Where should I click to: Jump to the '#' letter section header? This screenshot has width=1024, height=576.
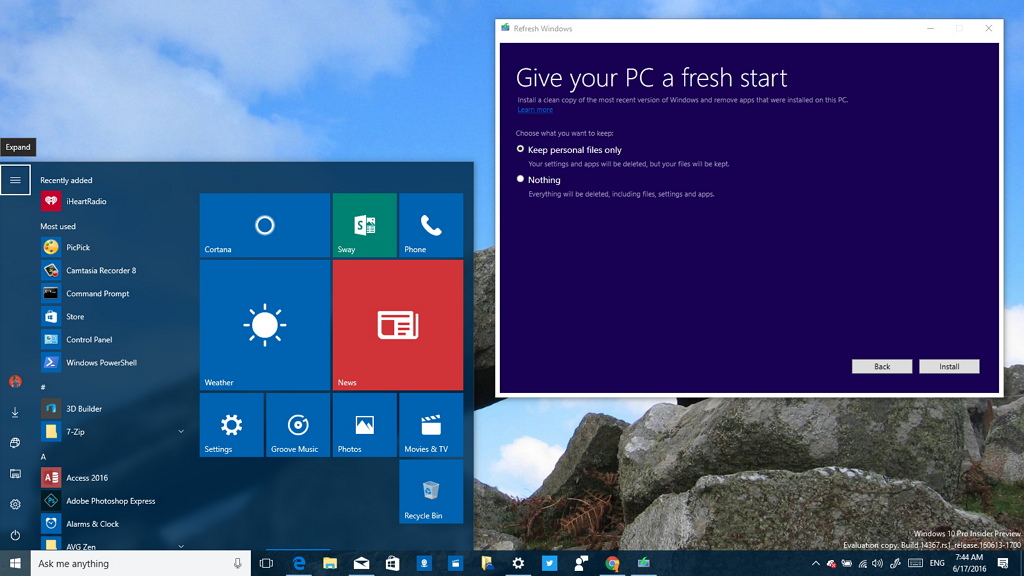43,387
